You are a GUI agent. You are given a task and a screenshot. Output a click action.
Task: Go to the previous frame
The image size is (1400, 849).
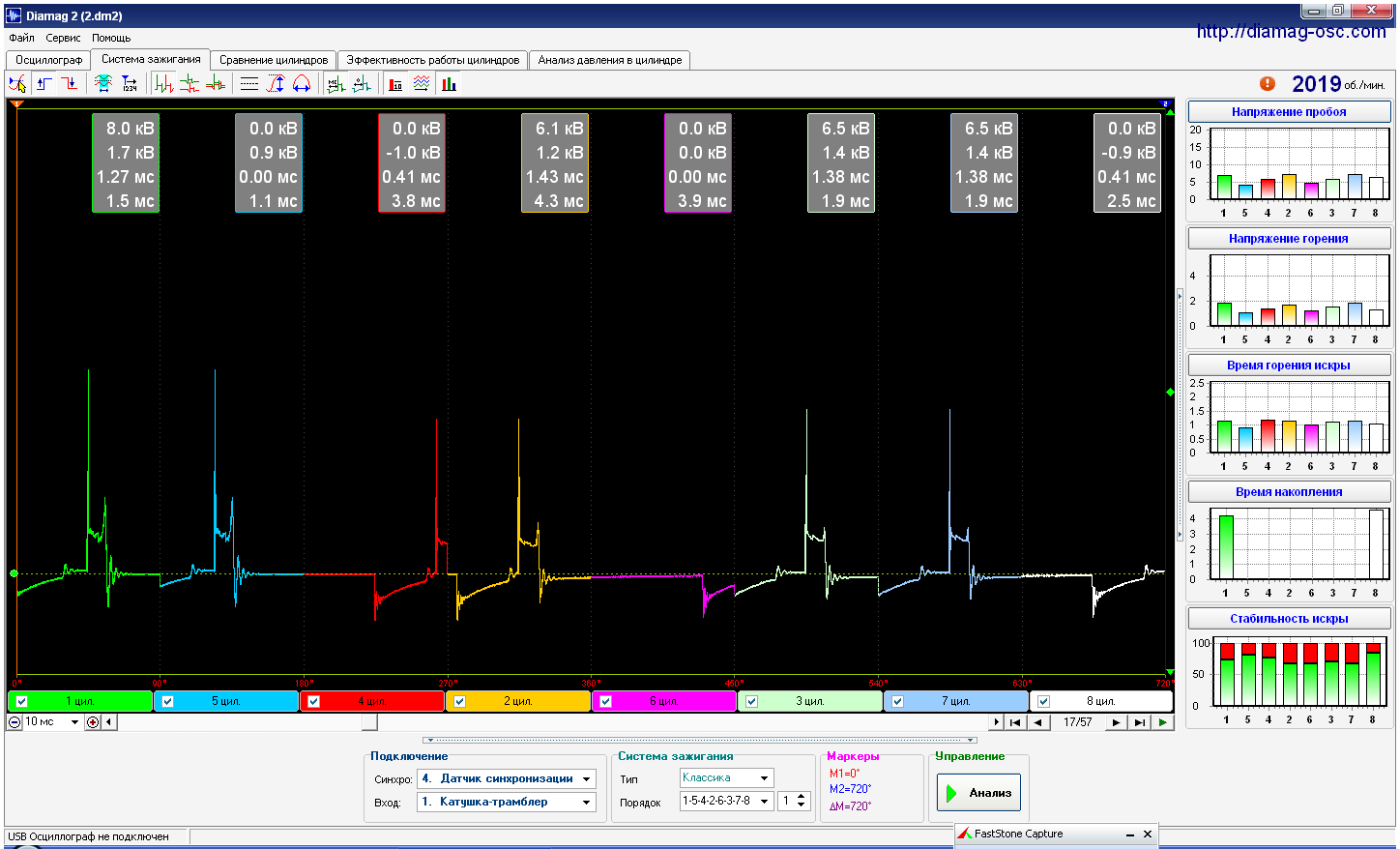(x=1038, y=722)
